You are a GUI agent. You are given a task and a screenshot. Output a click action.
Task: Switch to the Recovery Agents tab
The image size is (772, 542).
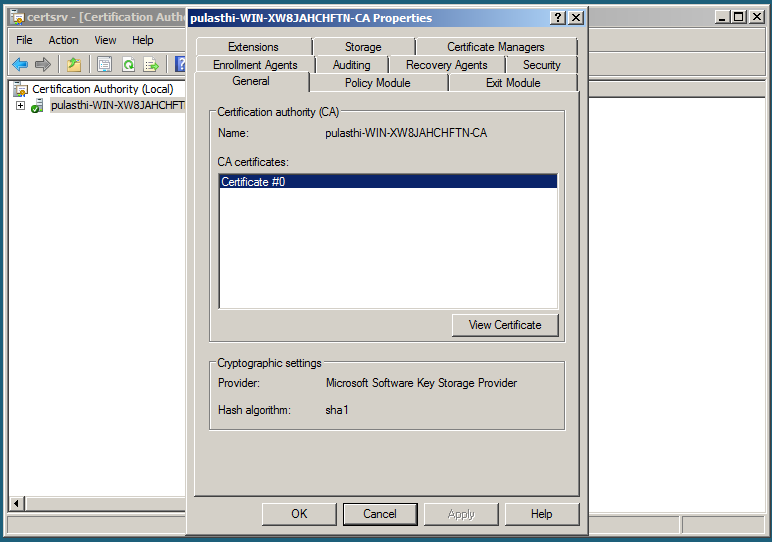(x=447, y=65)
